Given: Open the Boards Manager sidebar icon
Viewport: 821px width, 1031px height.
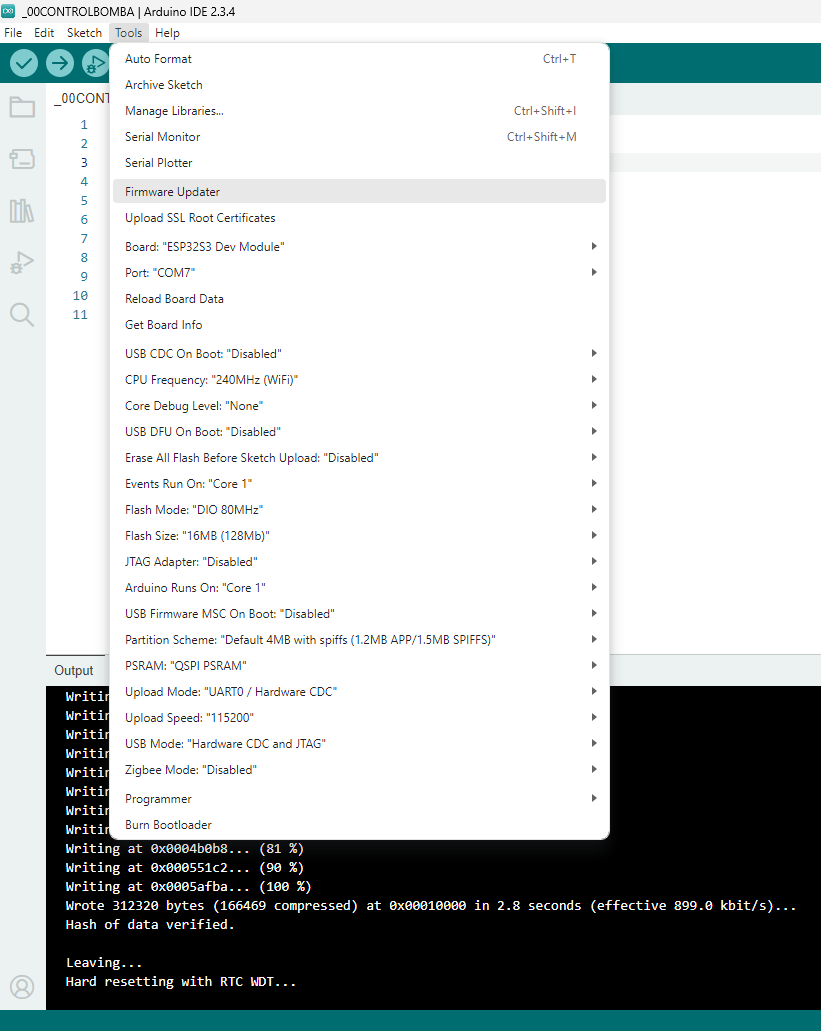Looking at the screenshot, I should 22,159.
